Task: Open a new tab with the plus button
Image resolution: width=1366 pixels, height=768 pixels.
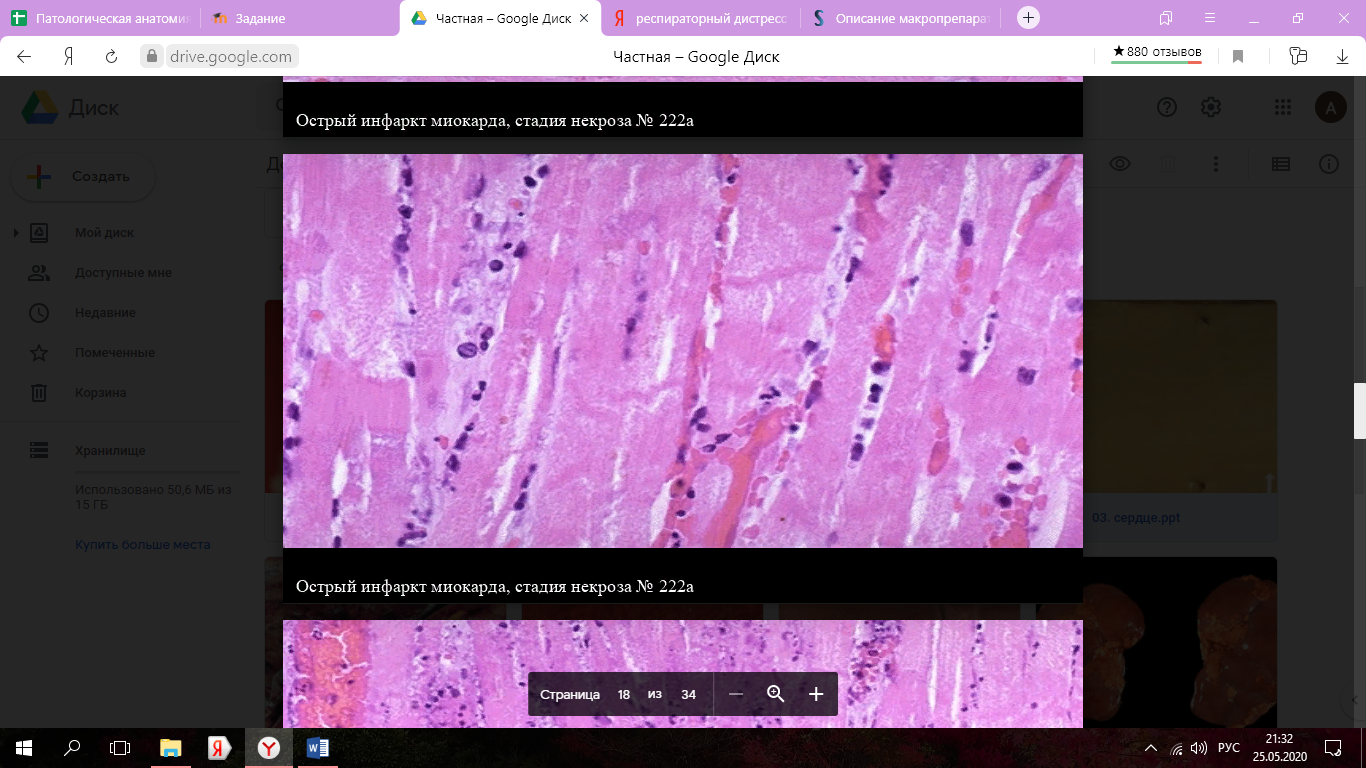Action: [x=1028, y=18]
